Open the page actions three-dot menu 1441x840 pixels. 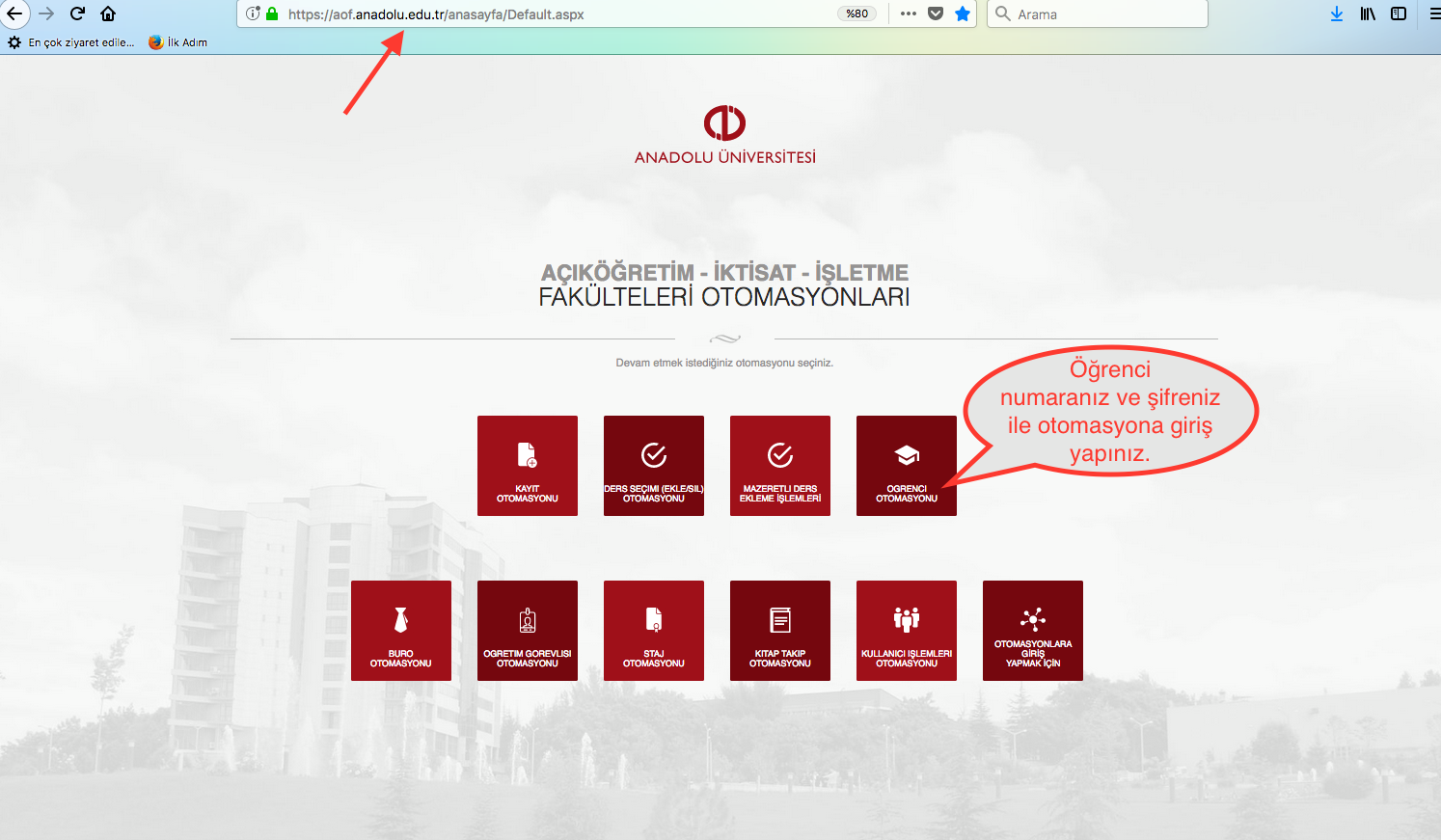[x=909, y=14]
